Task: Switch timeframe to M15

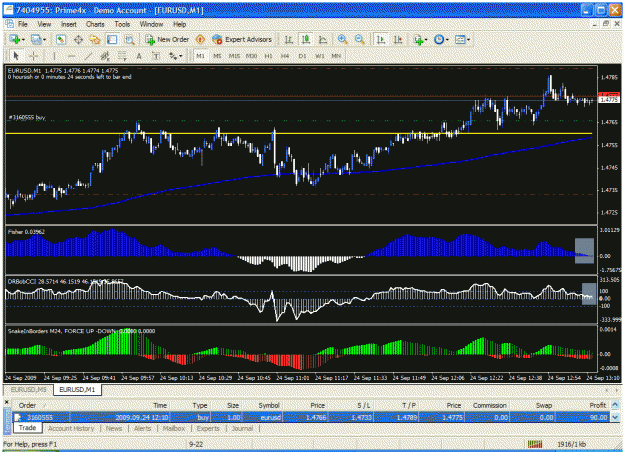Action: pyautogui.click(x=234, y=56)
